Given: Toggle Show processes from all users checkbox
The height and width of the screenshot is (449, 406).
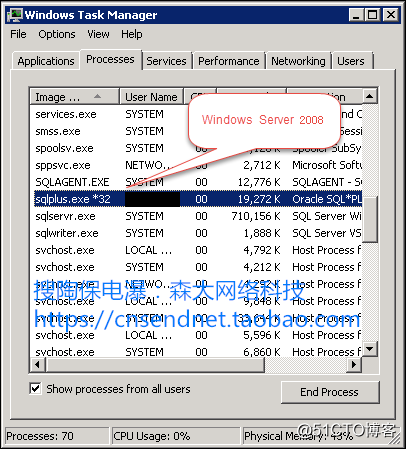Looking at the screenshot, I should (35, 389).
